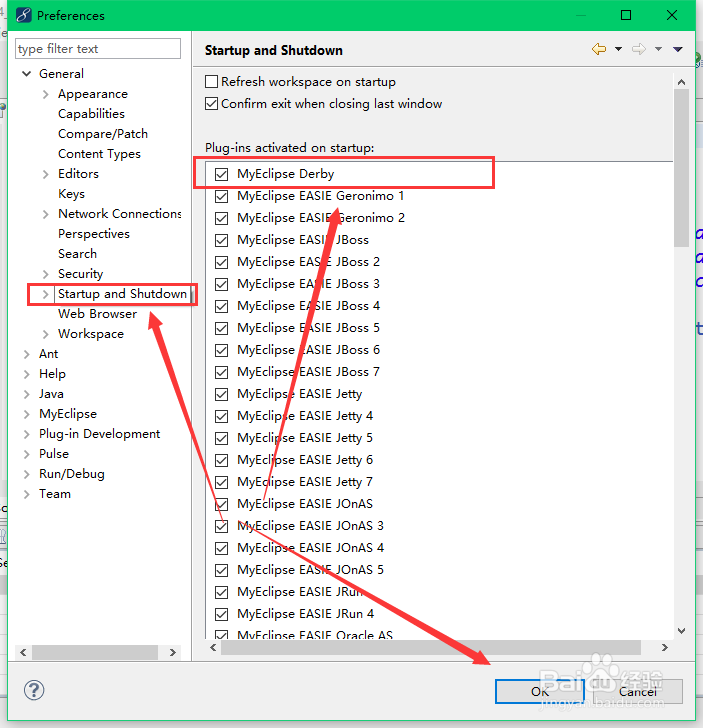Viewport: 703px width, 728px height.
Task: Expand the Ant preferences node
Action: tap(26, 354)
